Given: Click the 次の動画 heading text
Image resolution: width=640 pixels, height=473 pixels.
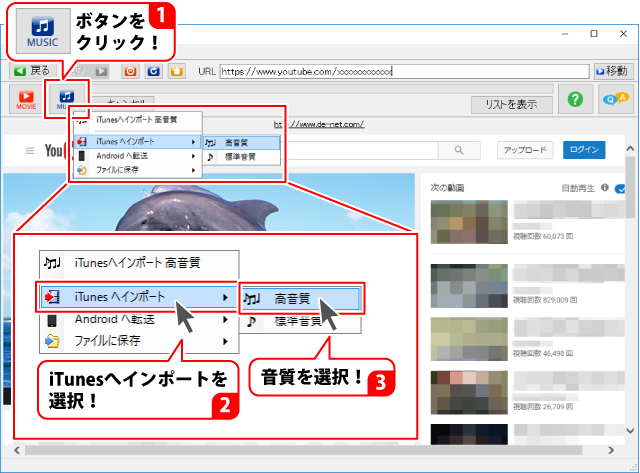Looking at the screenshot, I should pos(447,188).
